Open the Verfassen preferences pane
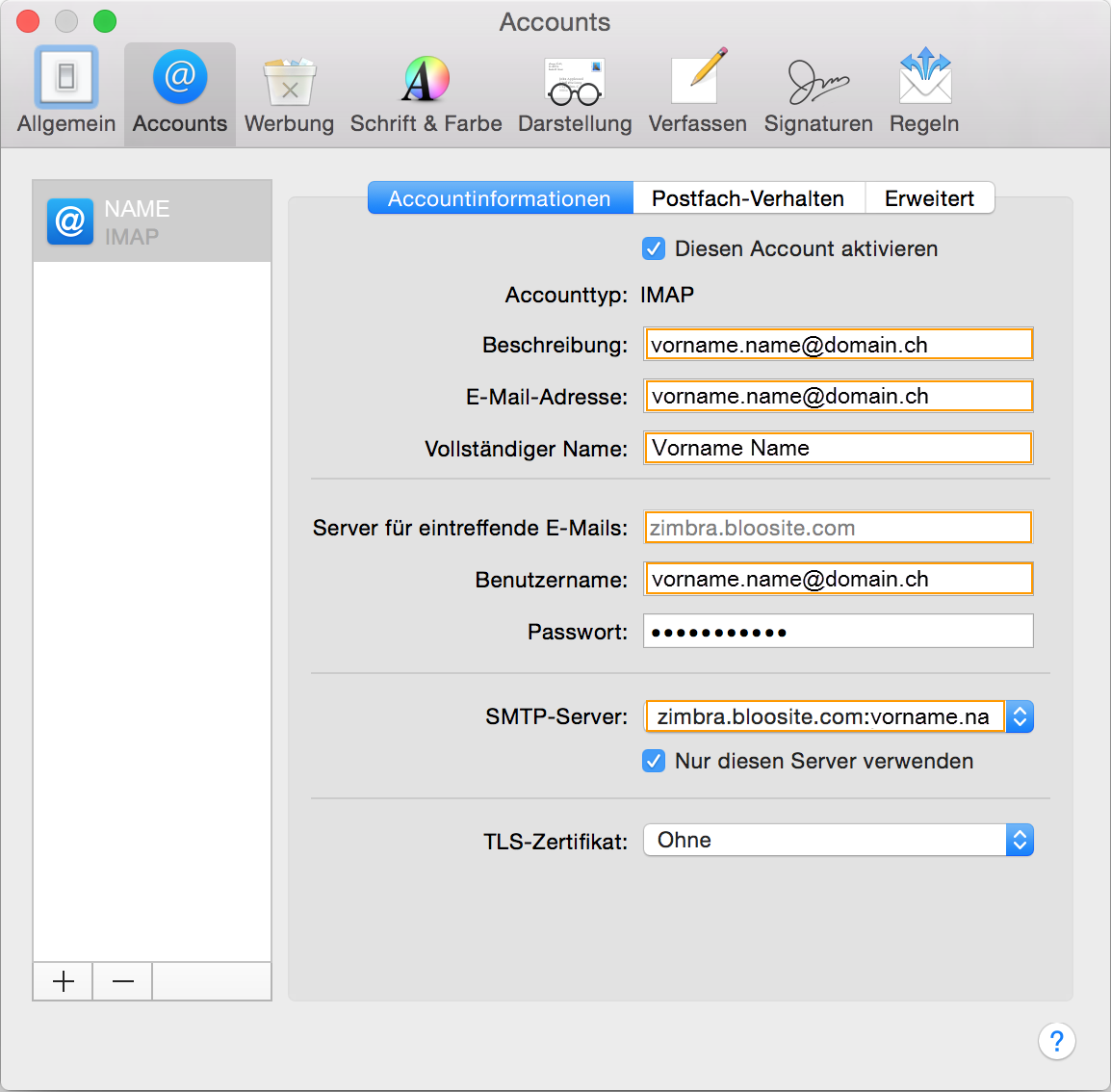Viewport: 1111px width, 1092px height. pos(697,92)
